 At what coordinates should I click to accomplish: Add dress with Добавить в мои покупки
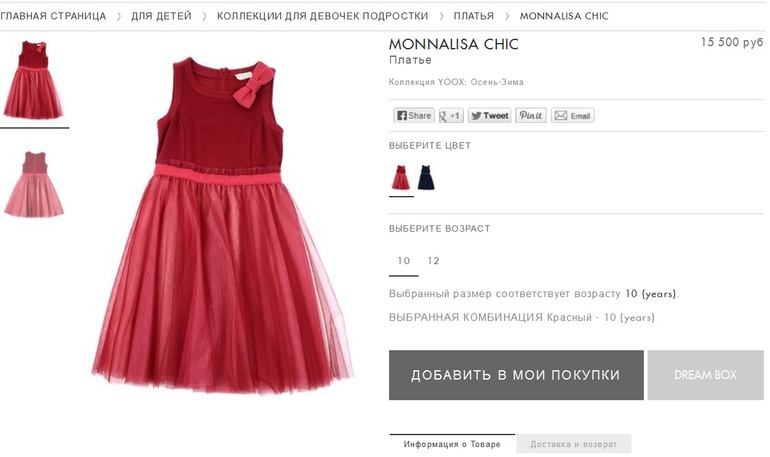[516, 375]
